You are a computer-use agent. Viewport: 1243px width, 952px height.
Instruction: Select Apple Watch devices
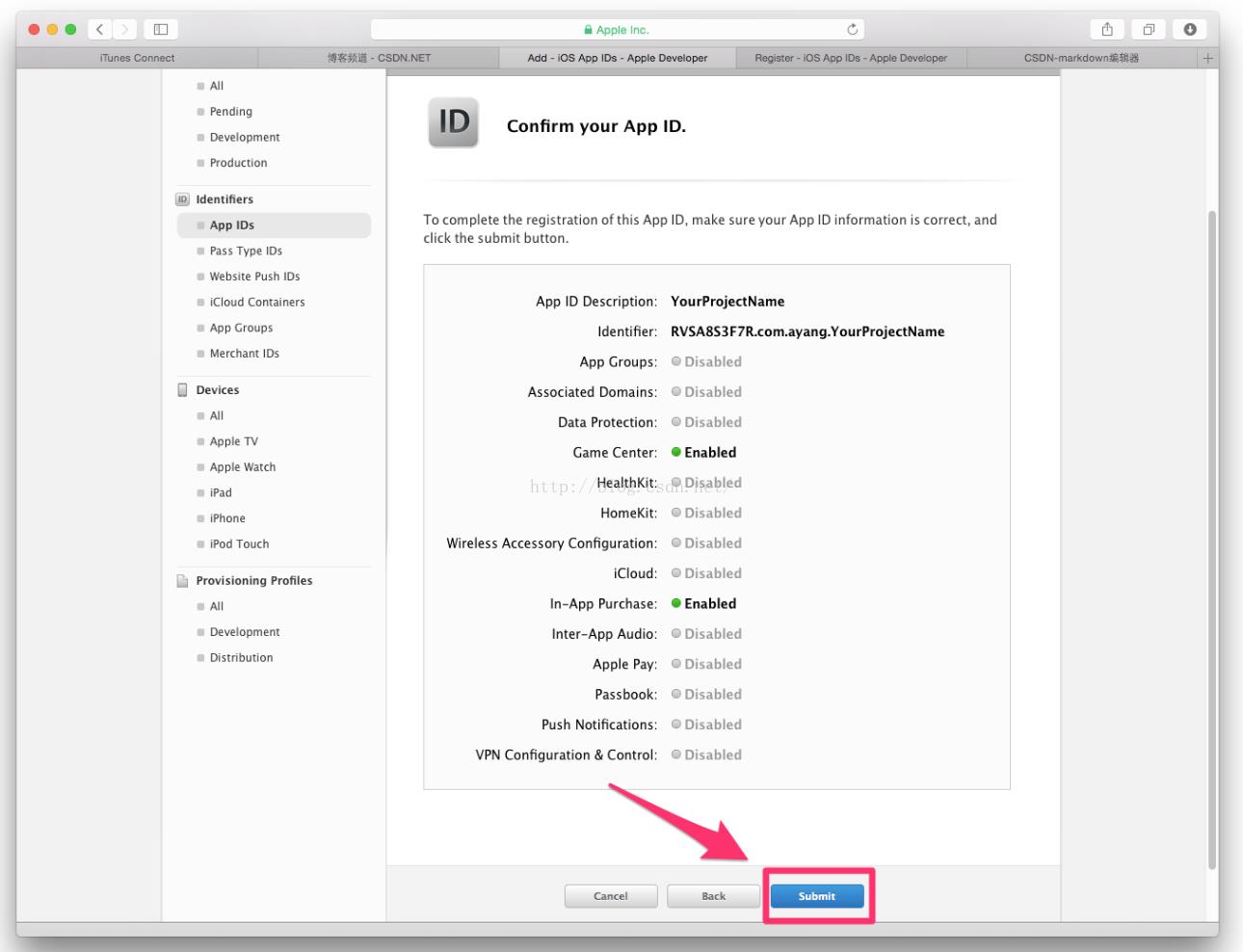coord(243,467)
